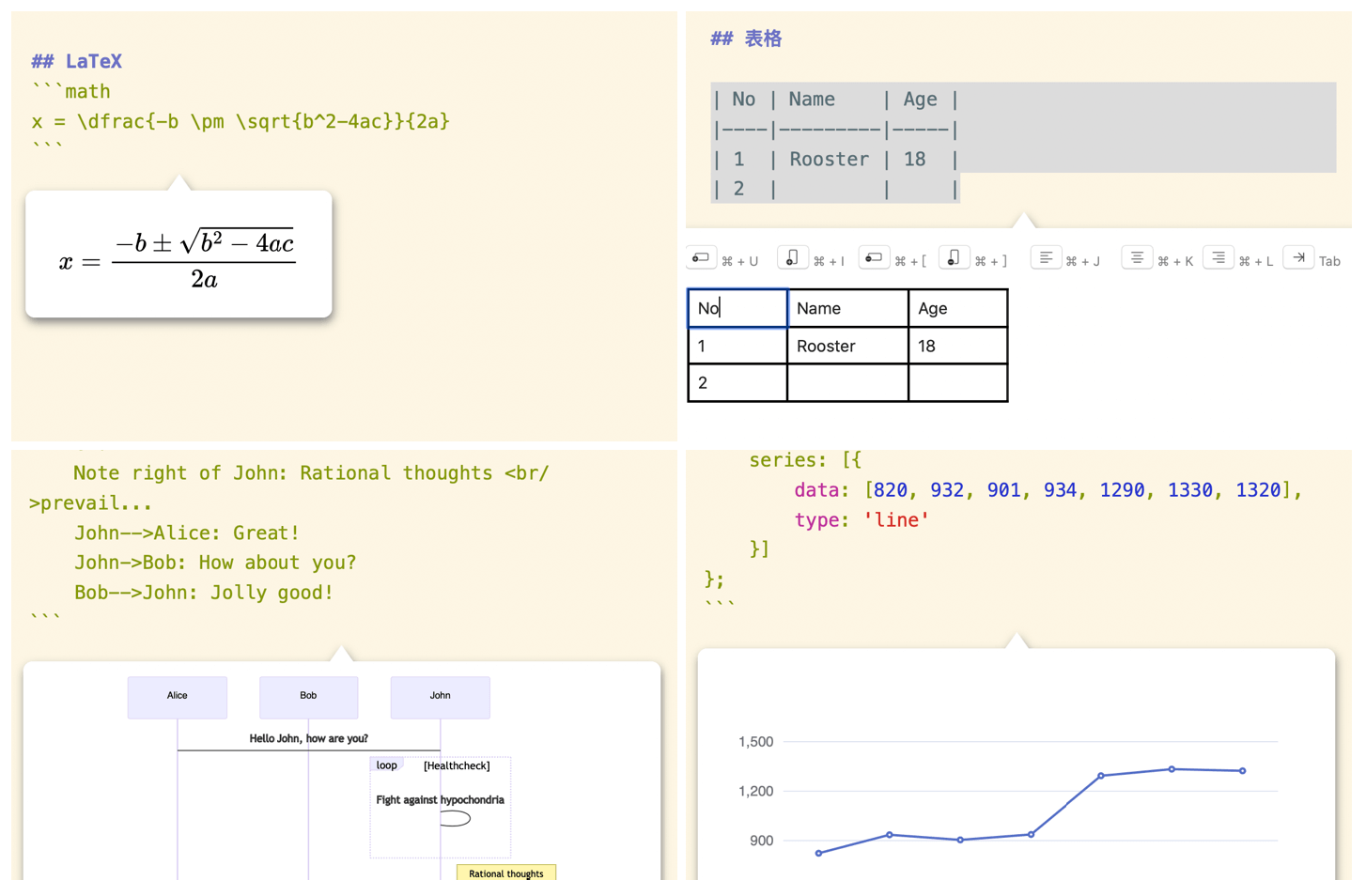
Task: Select the 'Age' header cell in the table
Action: point(957,308)
